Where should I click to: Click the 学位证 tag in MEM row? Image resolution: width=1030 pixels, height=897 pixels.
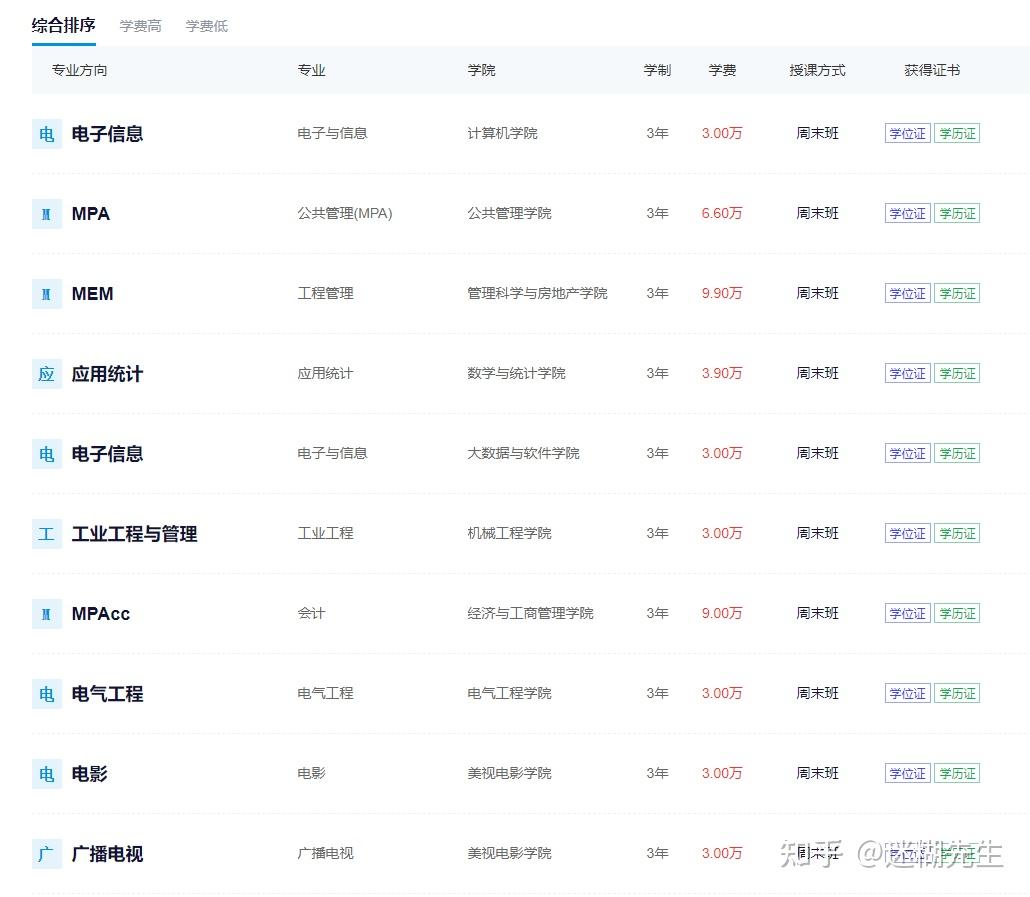pos(907,294)
